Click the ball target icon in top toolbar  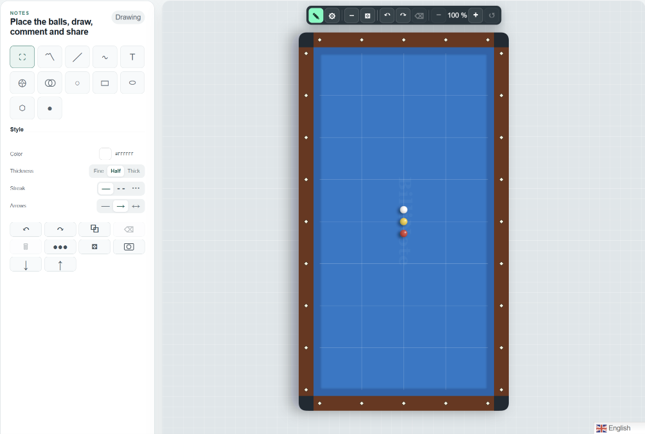[332, 16]
